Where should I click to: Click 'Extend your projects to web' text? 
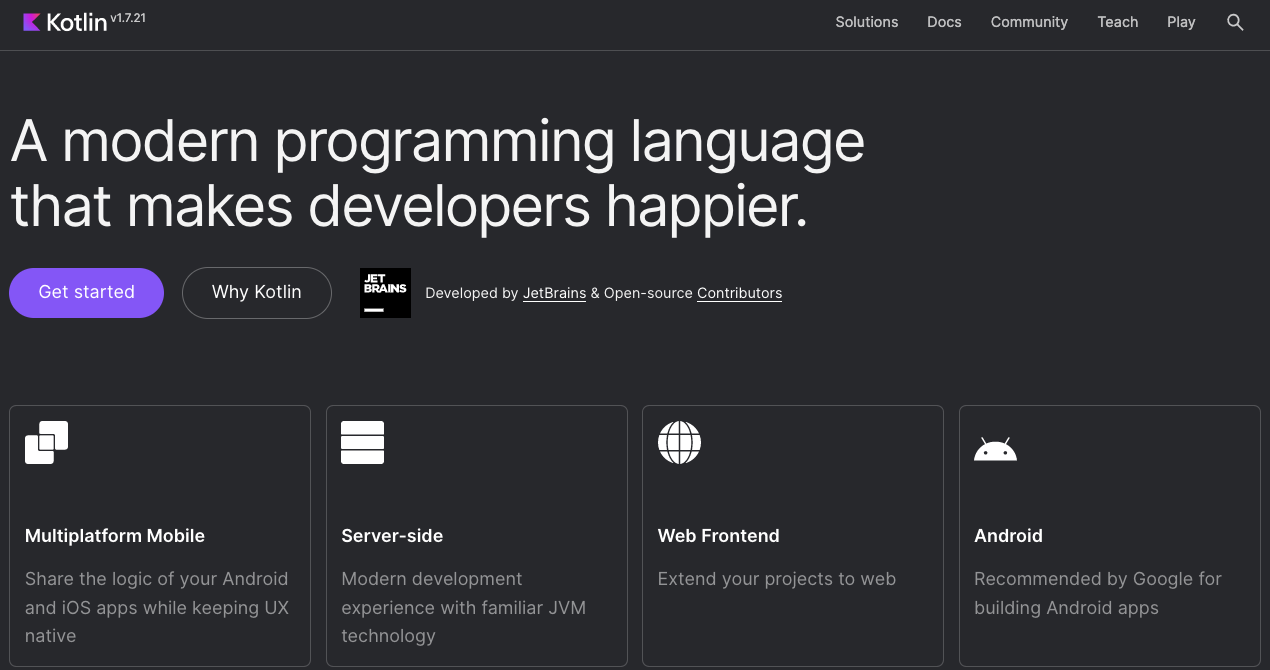[x=777, y=579]
